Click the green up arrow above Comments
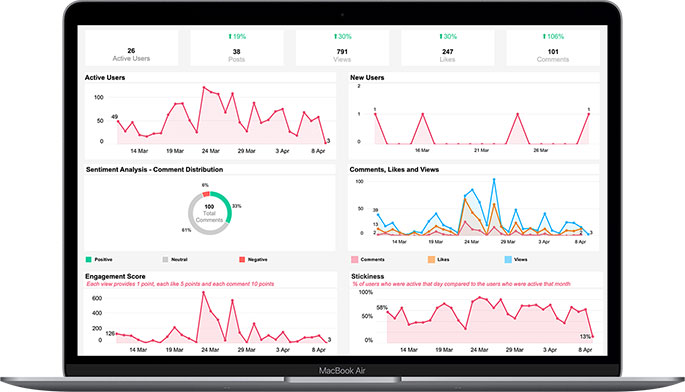The image size is (685, 392). (544, 37)
